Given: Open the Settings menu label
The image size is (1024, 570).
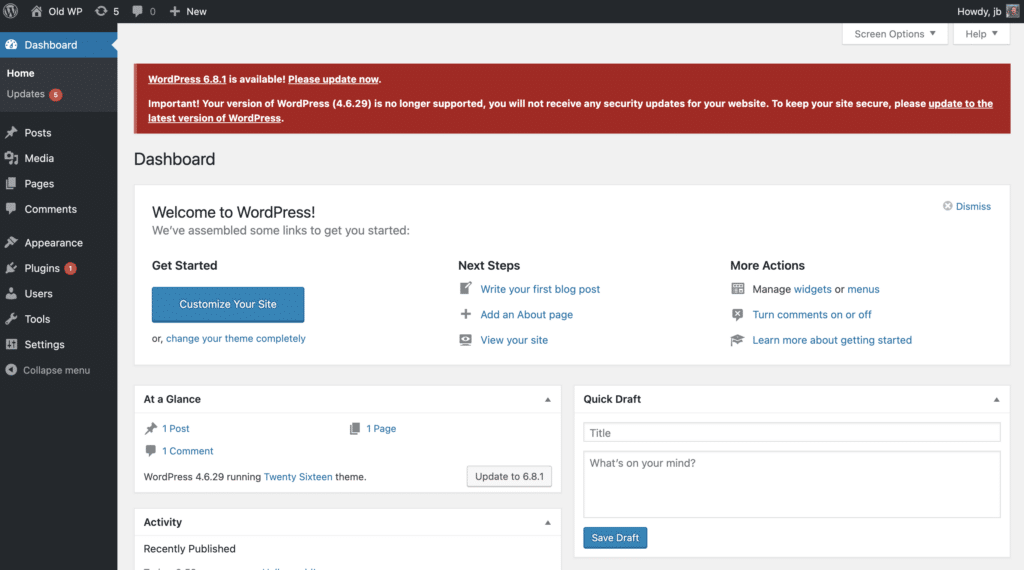Looking at the screenshot, I should coord(44,344).
